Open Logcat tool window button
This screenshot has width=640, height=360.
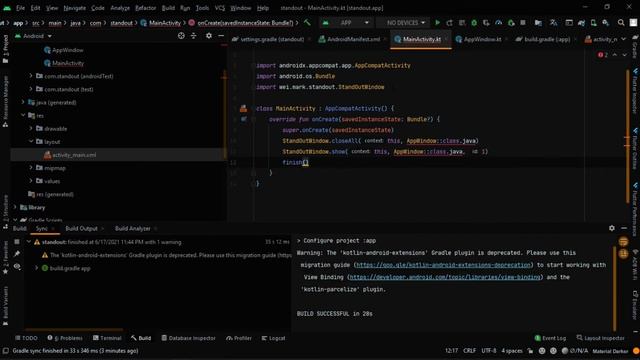(273, 338)
